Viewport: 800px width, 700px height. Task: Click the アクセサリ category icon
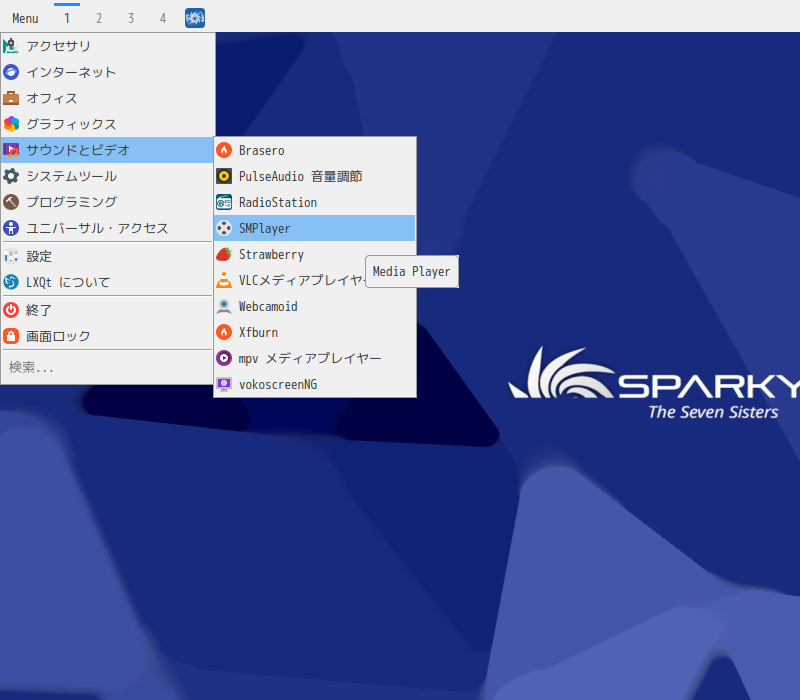pos(11,46)
